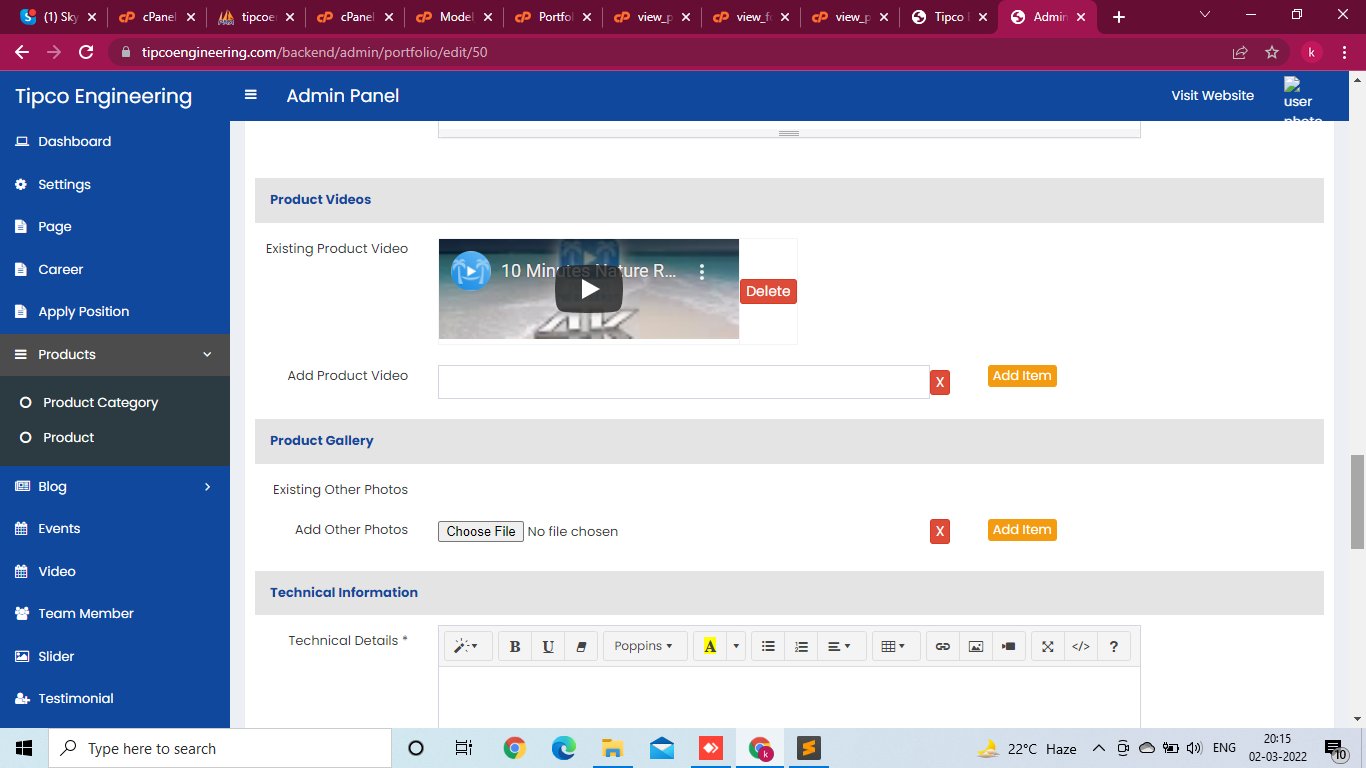The width and height of the screenshot is (1366, 768).
Task: Open the Poppins font family dropdown
Action: click(644, 647)
